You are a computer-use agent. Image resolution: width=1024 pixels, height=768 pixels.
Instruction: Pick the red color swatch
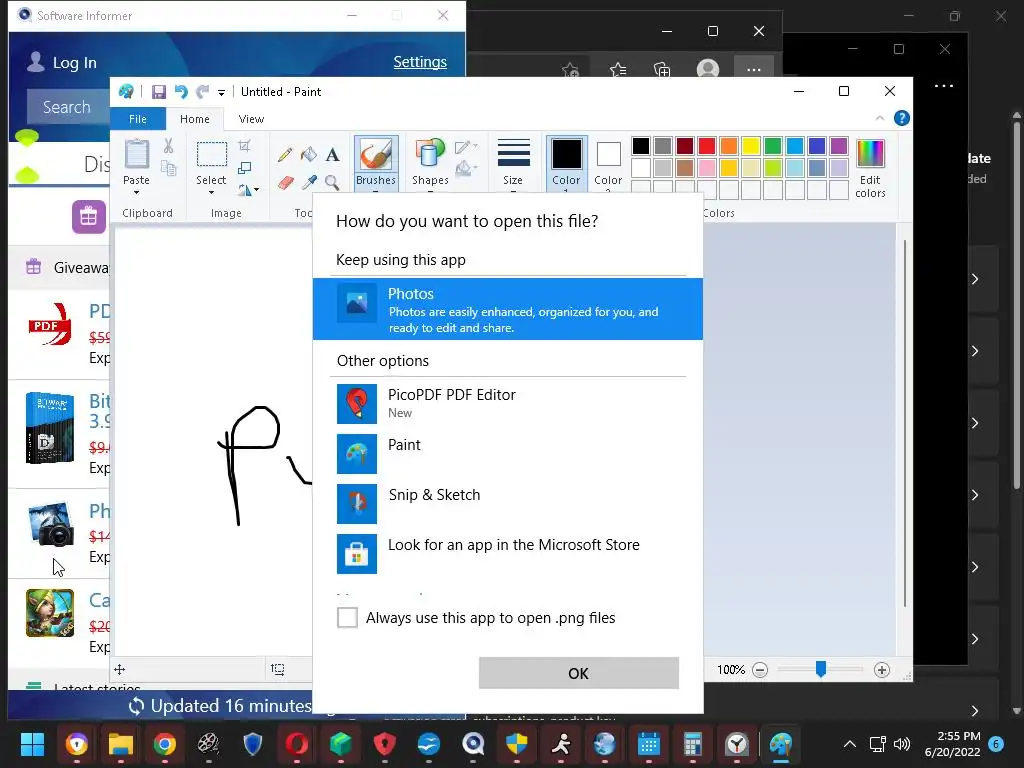(707, 146)
